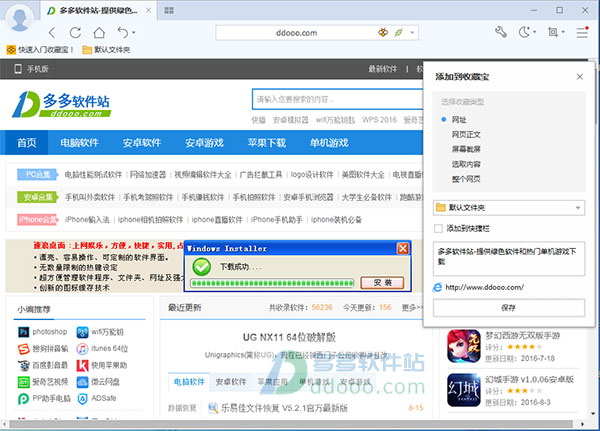Click the site search input field

338,100
